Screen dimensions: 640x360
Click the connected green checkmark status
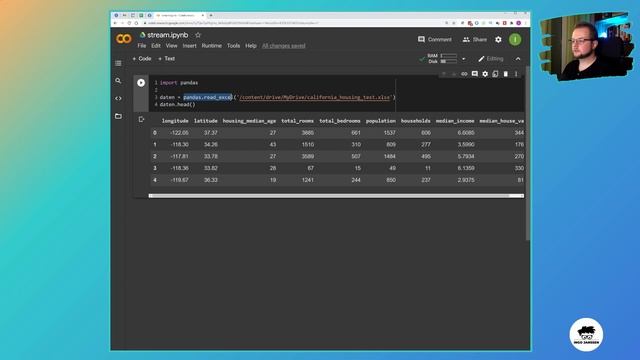point(422,59)
